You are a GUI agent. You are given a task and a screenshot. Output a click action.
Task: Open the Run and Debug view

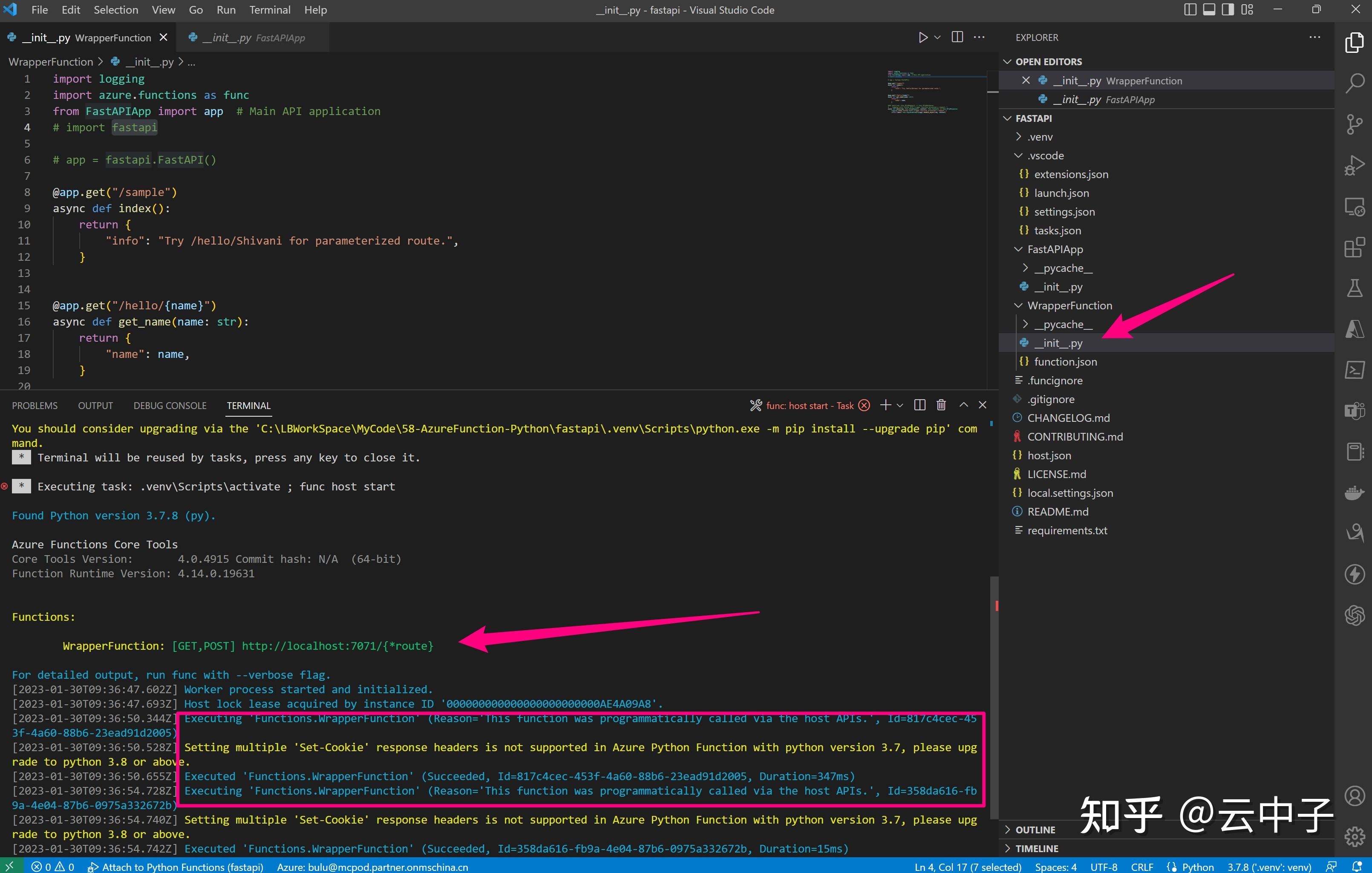pyautogui.click(x=1355, y=165)
